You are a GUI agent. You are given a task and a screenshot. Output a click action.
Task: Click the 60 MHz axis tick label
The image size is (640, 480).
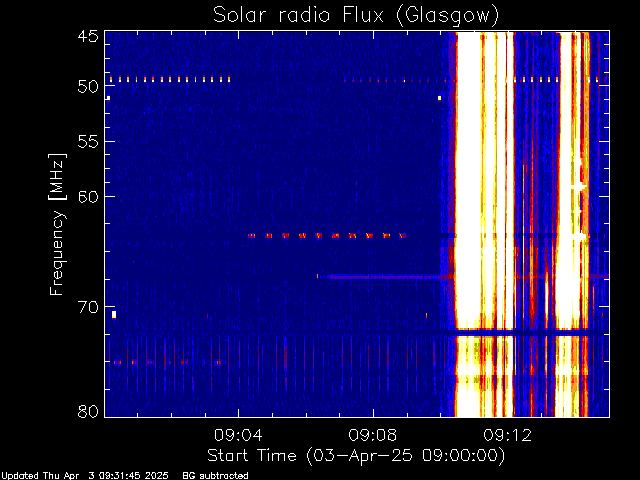(88, 196)
